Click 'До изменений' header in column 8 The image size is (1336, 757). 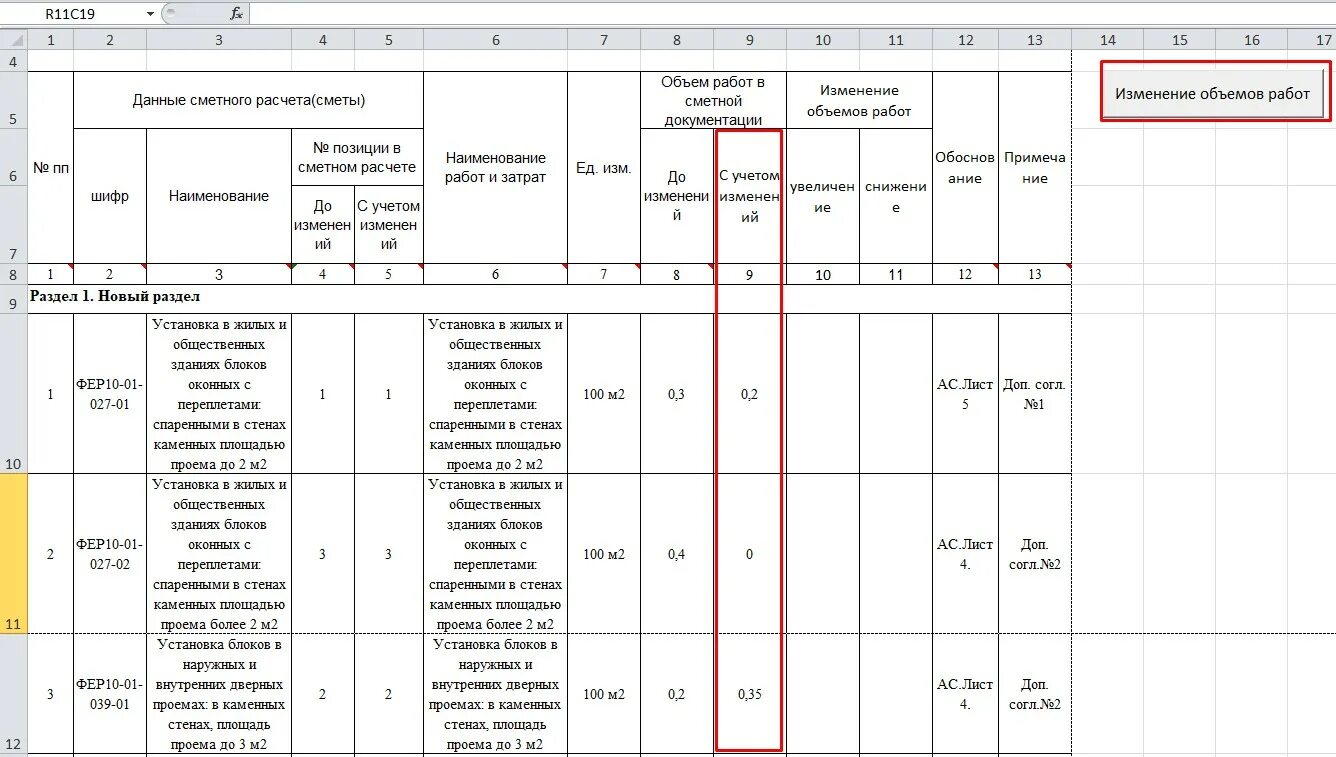[677, 197]
